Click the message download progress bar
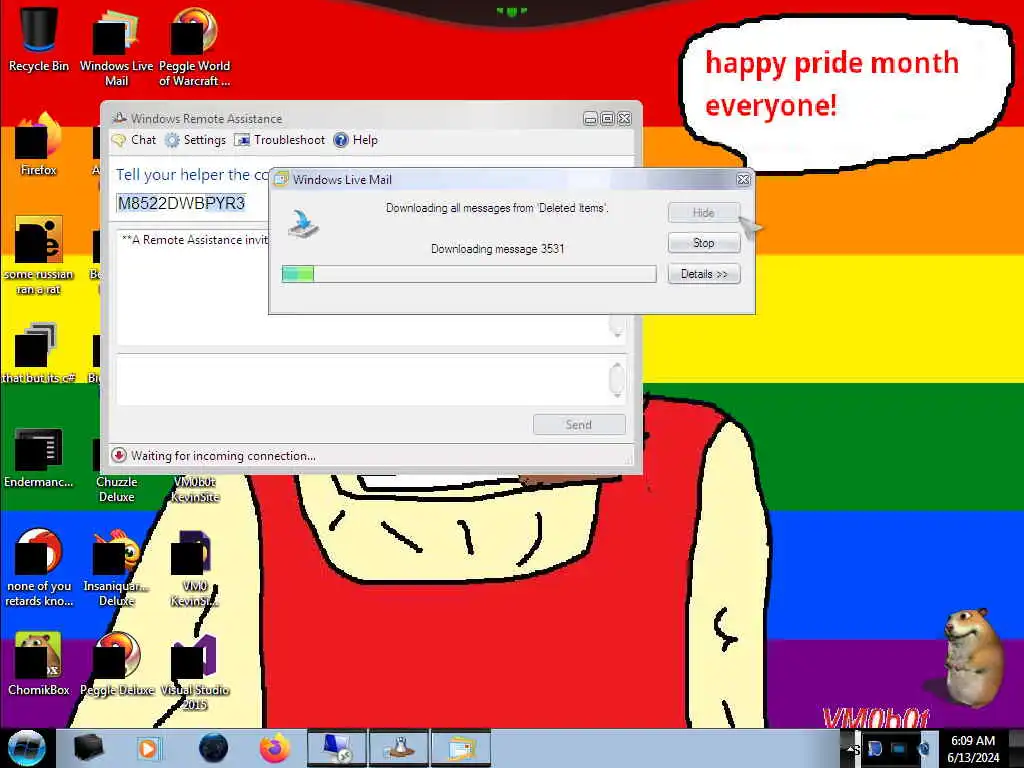This screenshot has height=768, width=1024. [469, 274]
